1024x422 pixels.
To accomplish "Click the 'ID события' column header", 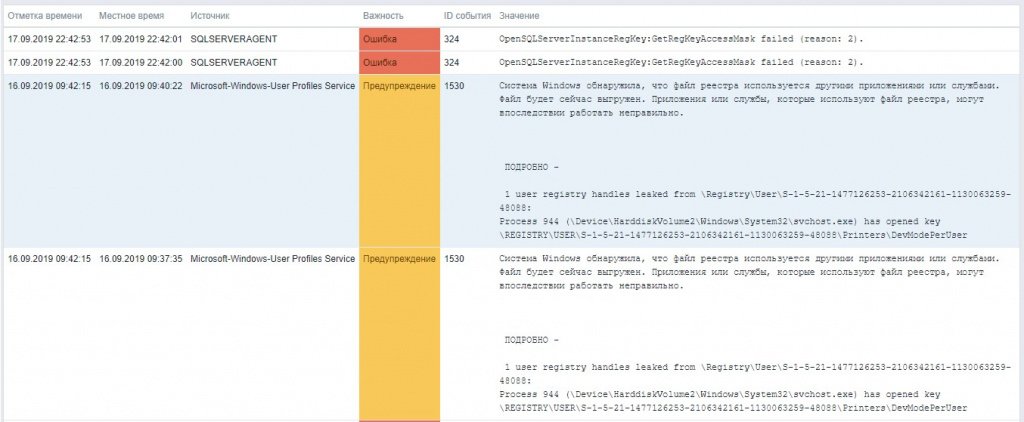I will 467,15.
